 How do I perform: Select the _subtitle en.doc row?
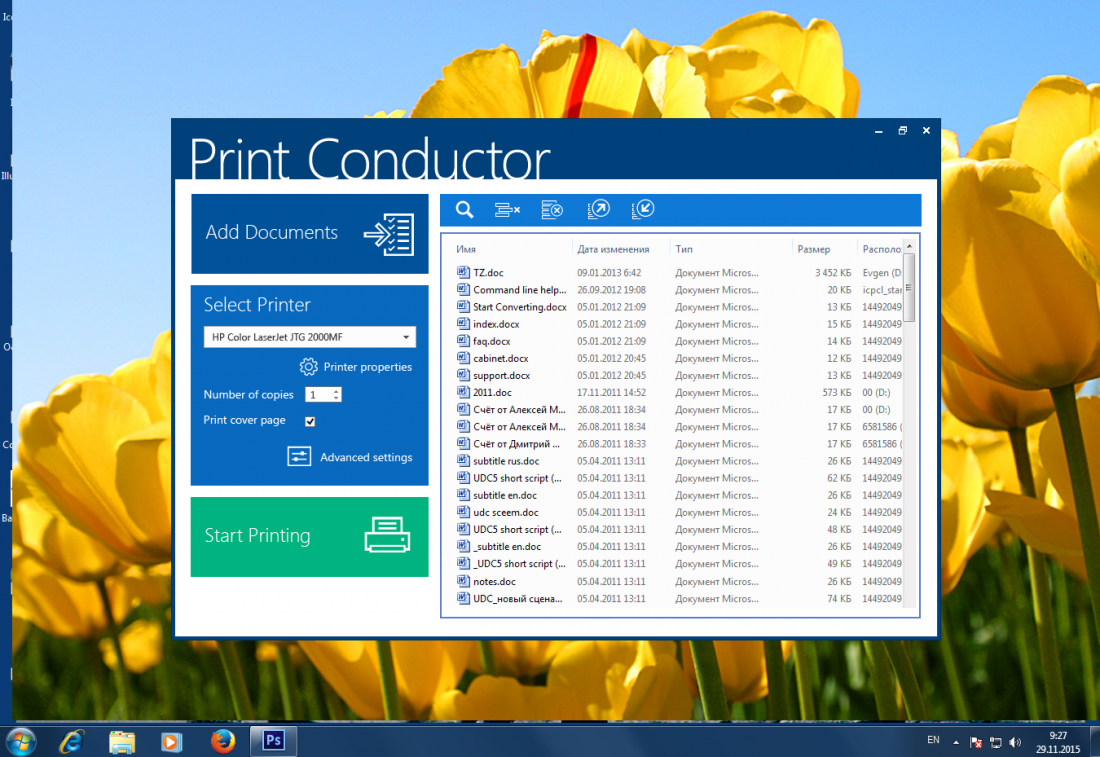[678, 547]
